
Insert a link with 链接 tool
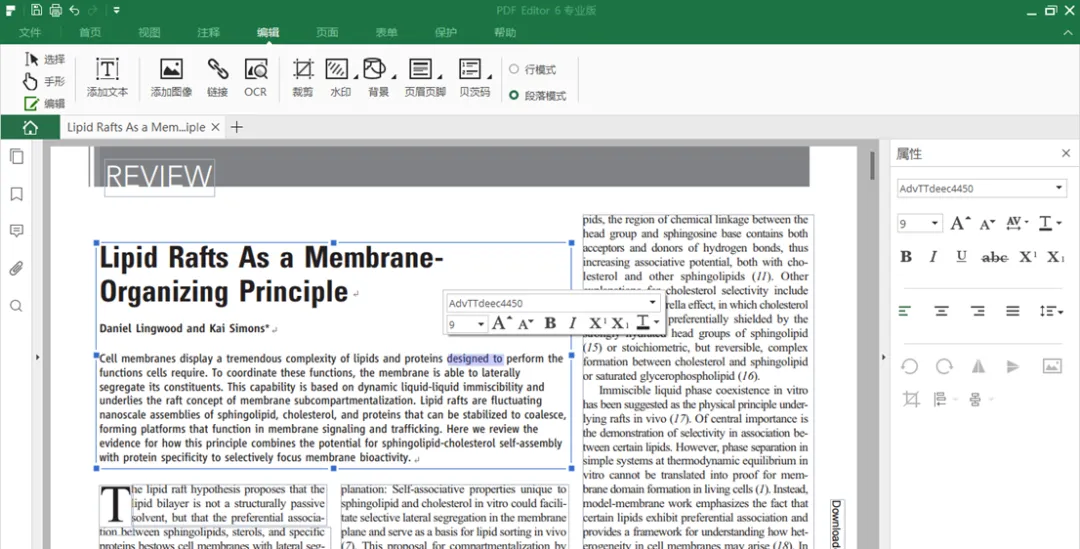[x=218, y=77]
